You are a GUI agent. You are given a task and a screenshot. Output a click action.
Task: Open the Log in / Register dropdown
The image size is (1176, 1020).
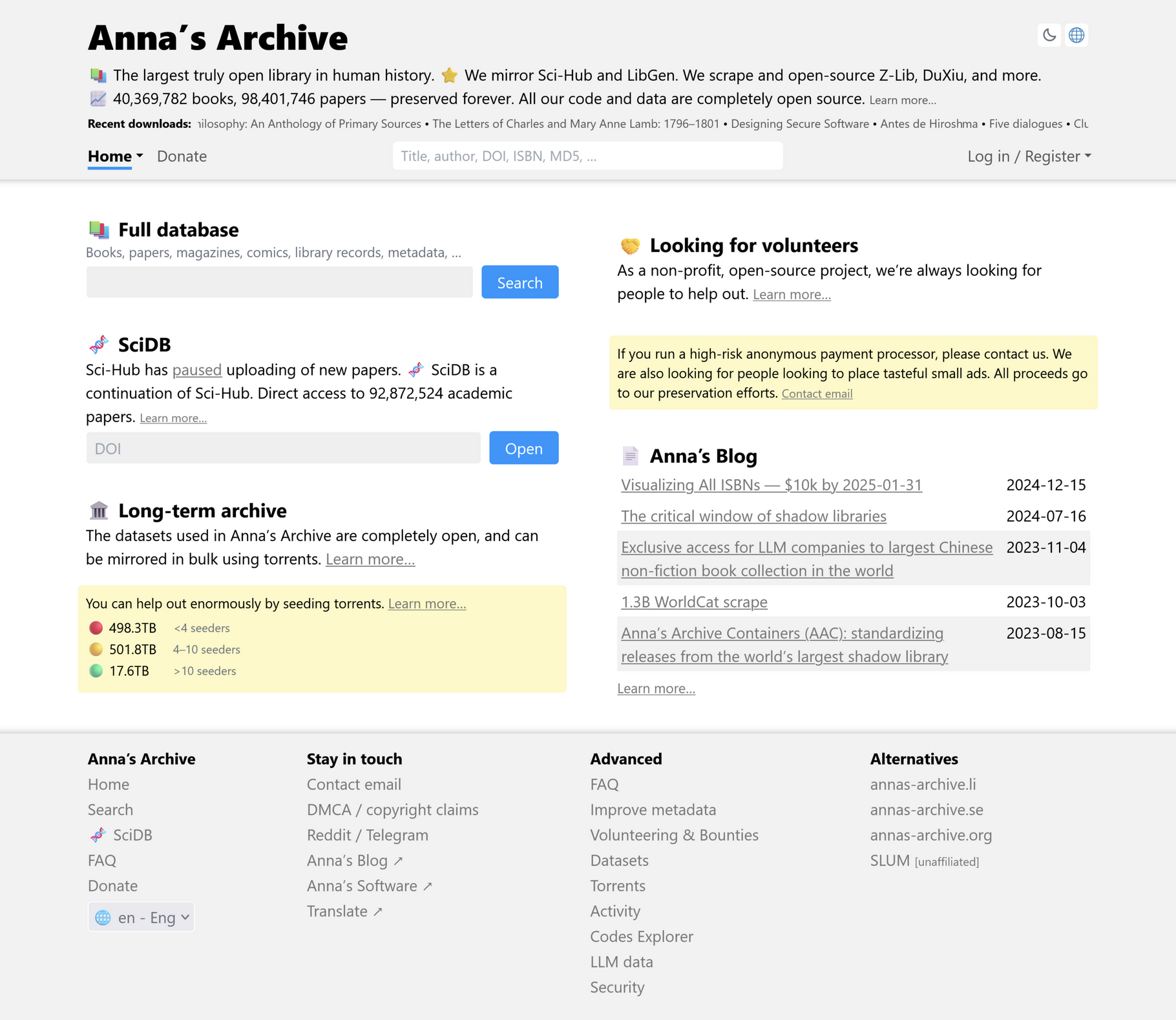point(1029,156)
